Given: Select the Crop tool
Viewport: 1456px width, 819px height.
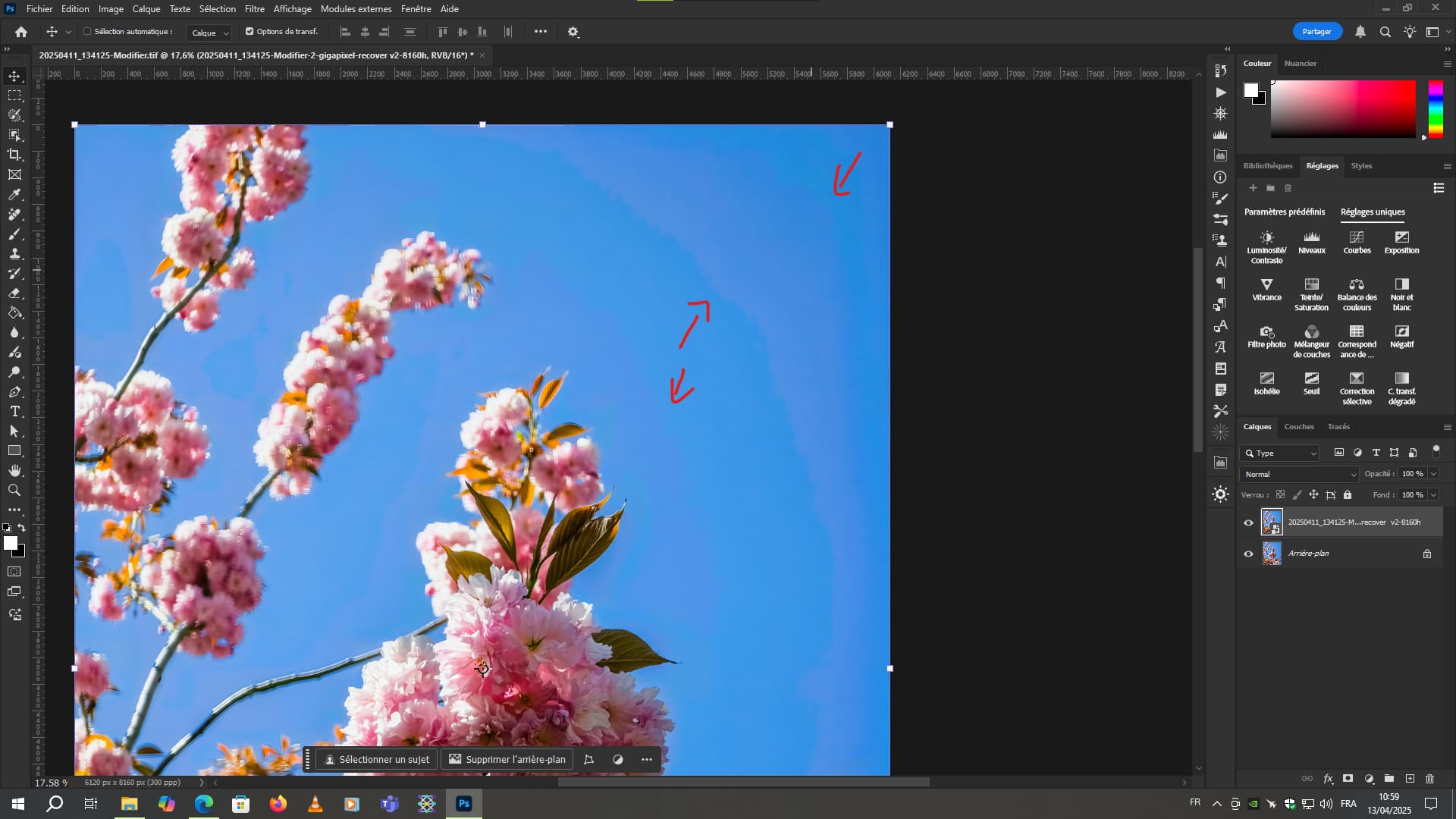Looking at the screenshot, I should (x=14, y=155).
